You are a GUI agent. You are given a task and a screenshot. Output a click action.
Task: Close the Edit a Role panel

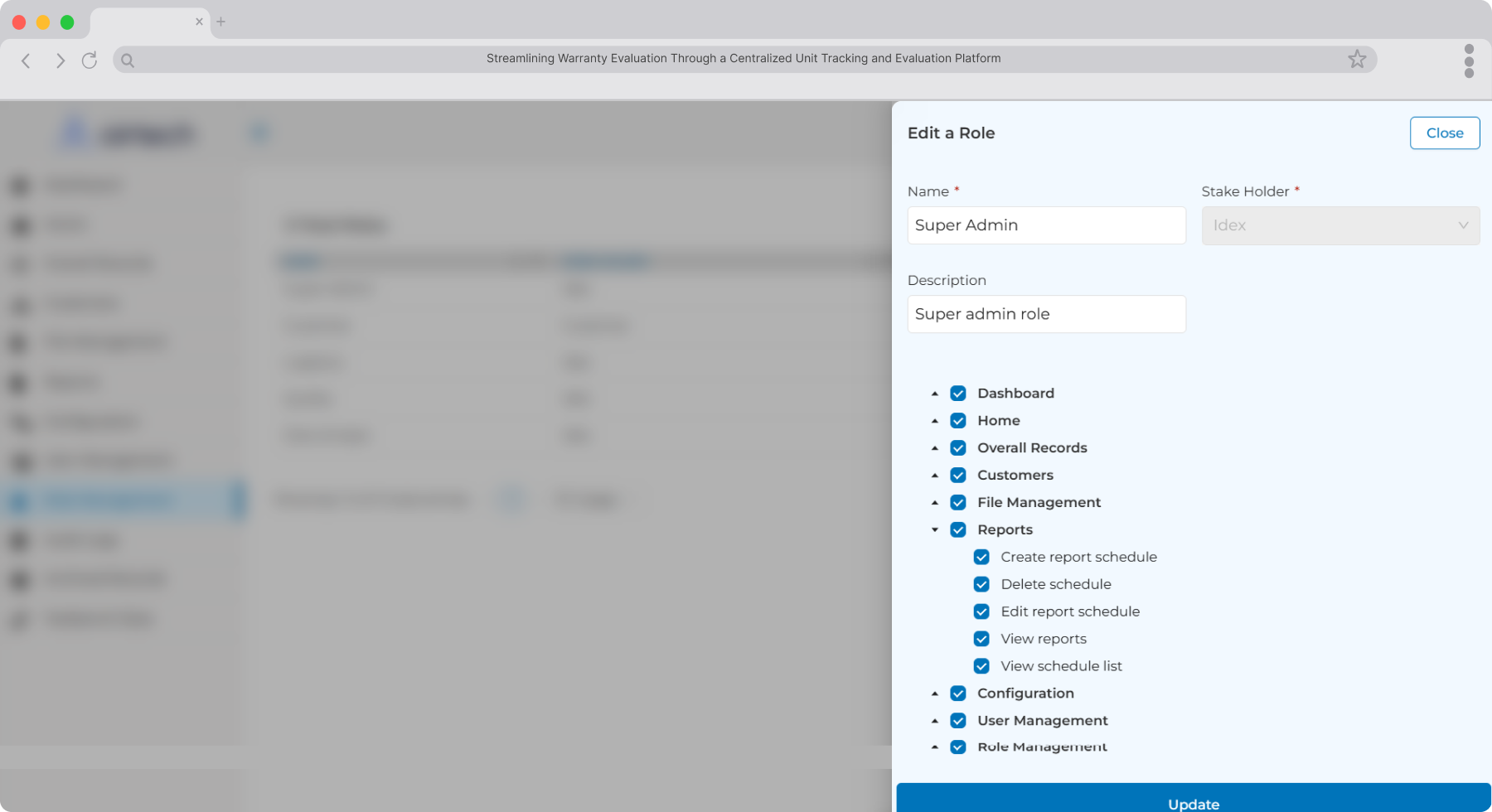click(1445, 133)
